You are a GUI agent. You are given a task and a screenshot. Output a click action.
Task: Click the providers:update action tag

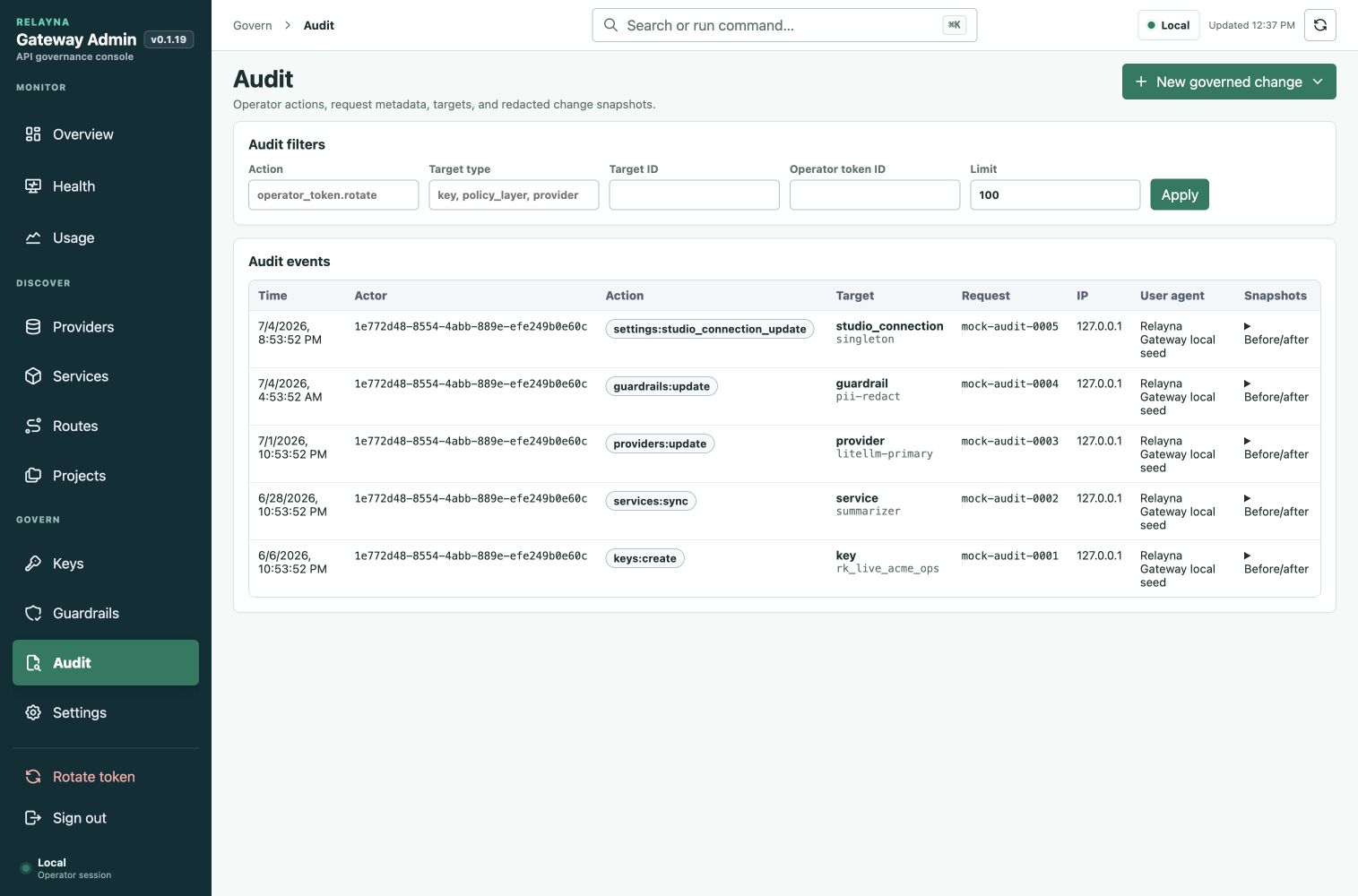[x=660, y=444]
